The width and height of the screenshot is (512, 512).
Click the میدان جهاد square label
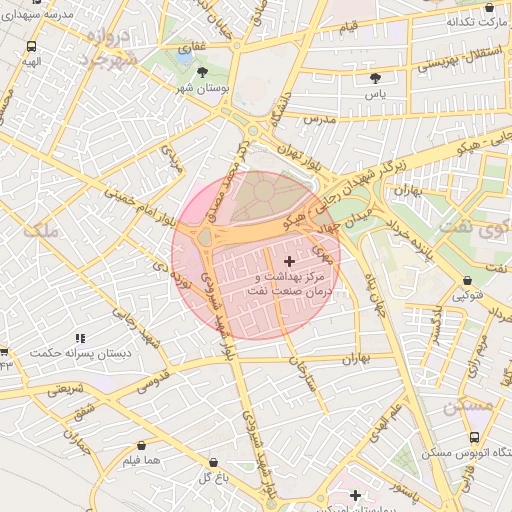pos(344,221)
